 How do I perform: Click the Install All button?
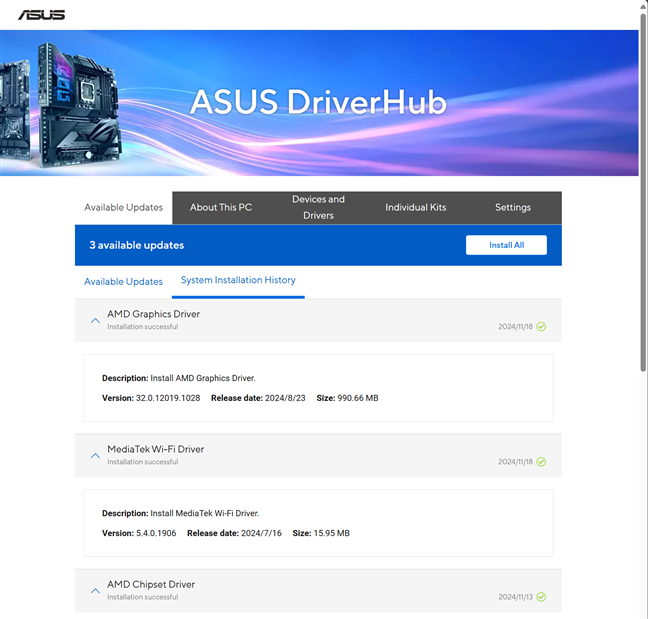506,245
